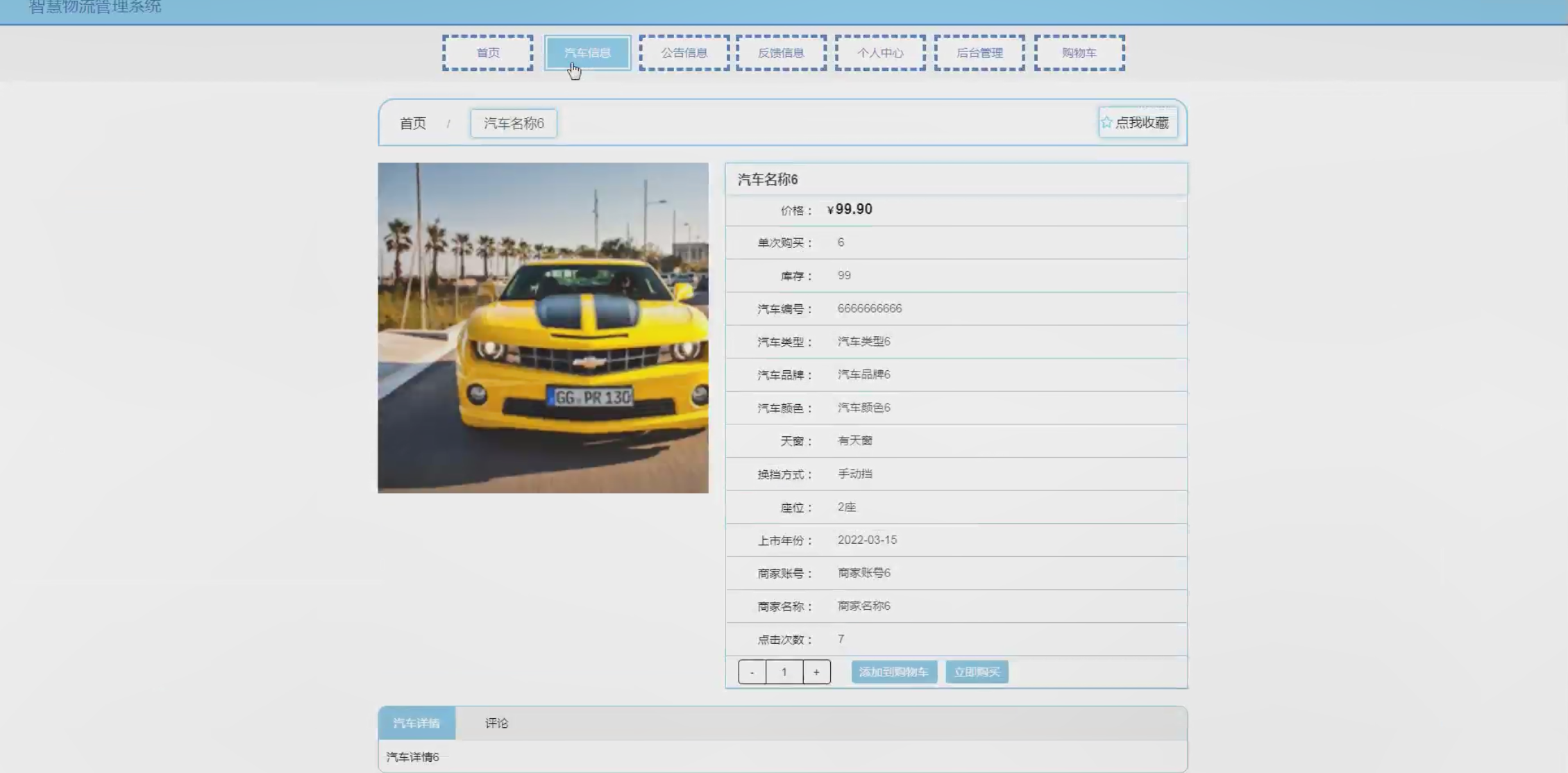Image resolution: width=1568 pixels, height=773 pixels.
Task: Open 个人中心 from the nav bar
Action: [880, 53]
